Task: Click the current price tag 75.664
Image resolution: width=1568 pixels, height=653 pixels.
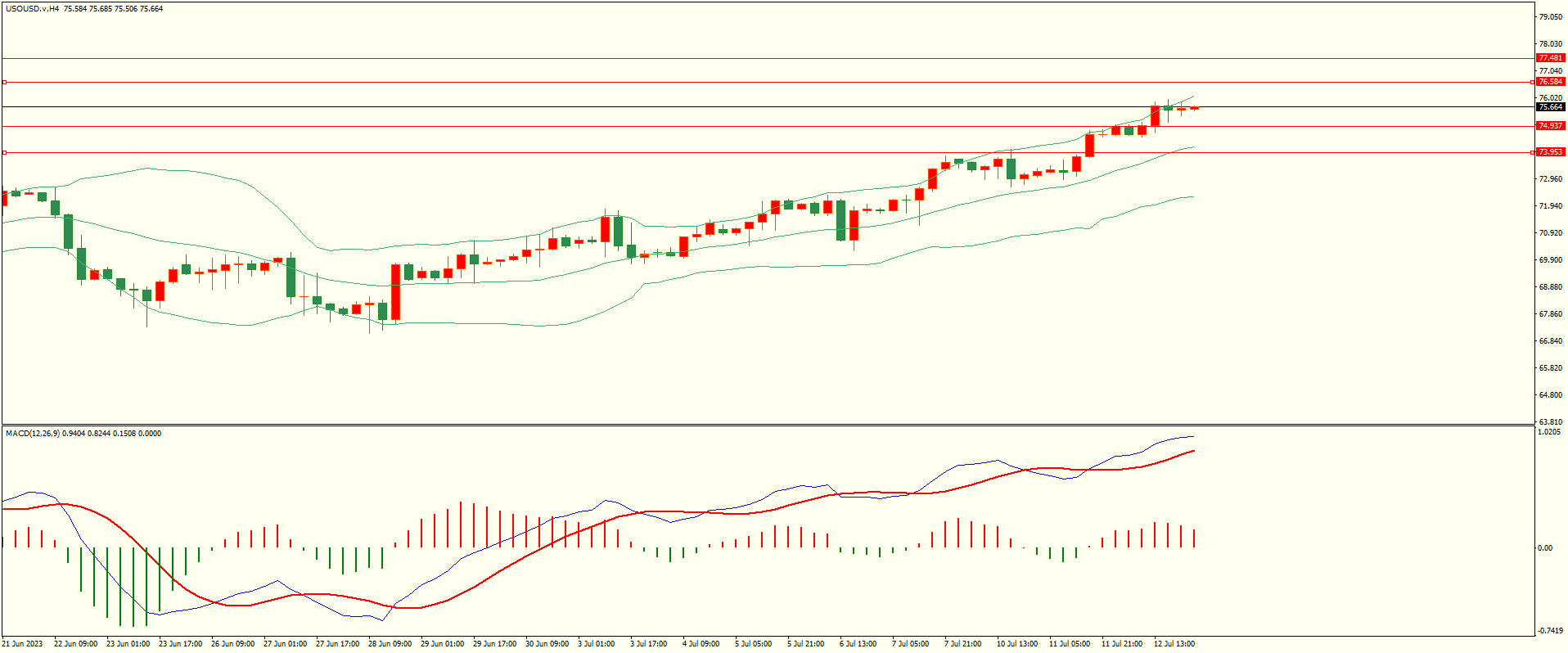Action: coord(1550,107)
